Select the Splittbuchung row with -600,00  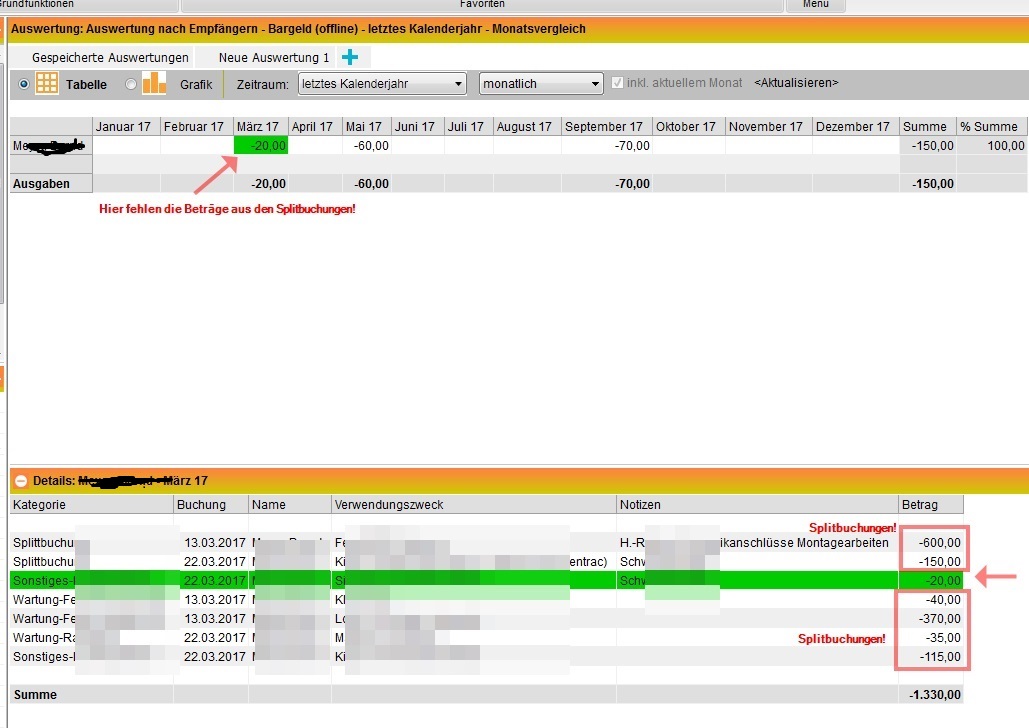[x=487, y=543]
